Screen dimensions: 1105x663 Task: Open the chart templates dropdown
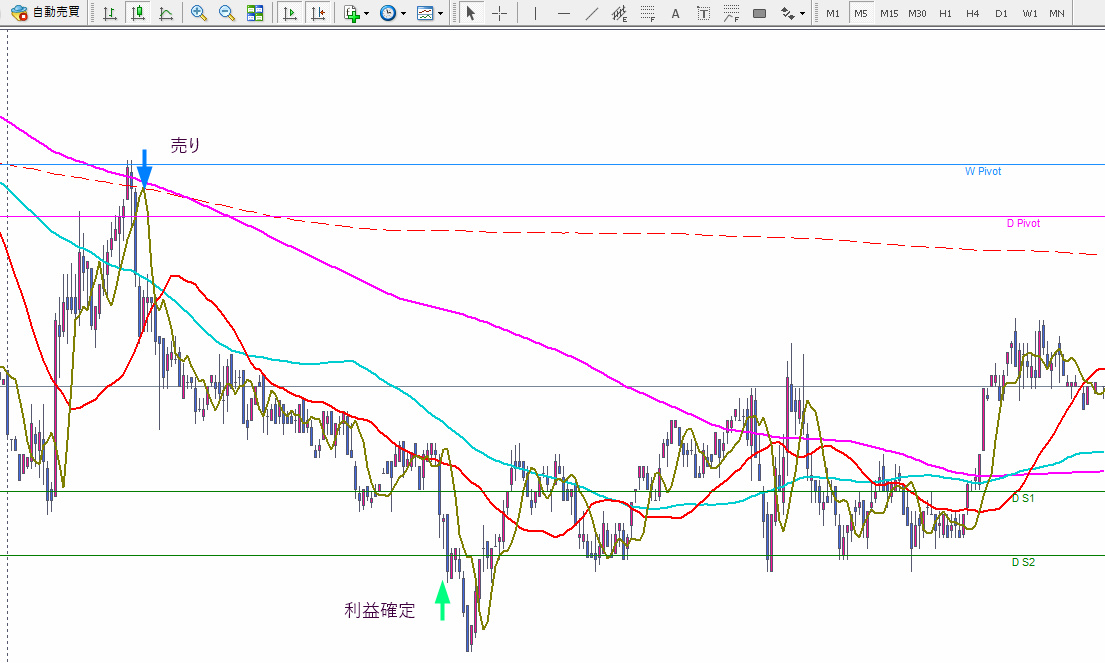point(429,13)
